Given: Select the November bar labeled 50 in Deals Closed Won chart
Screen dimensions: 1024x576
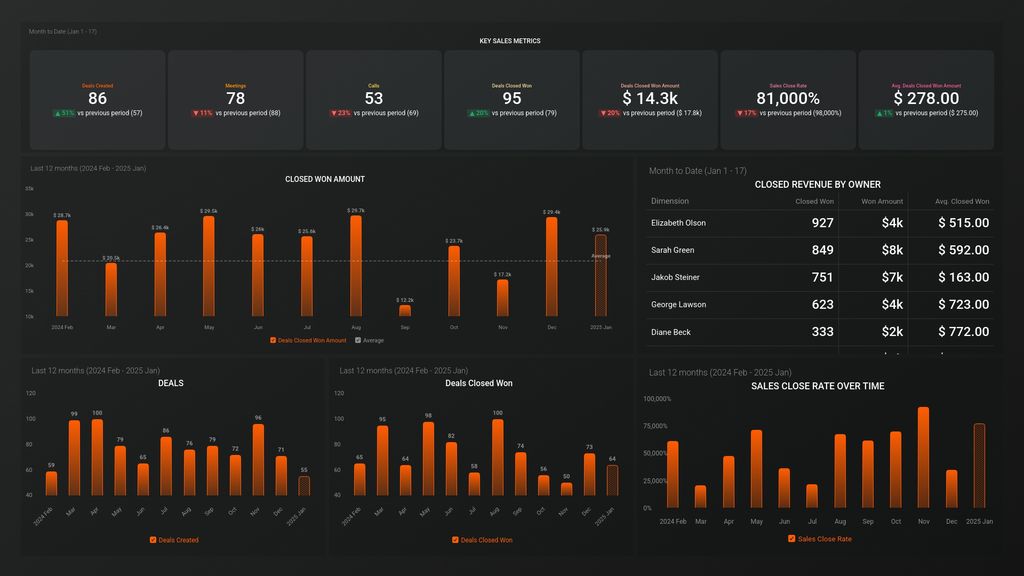Looking at the screenshot, I should [x=566, y=489].
